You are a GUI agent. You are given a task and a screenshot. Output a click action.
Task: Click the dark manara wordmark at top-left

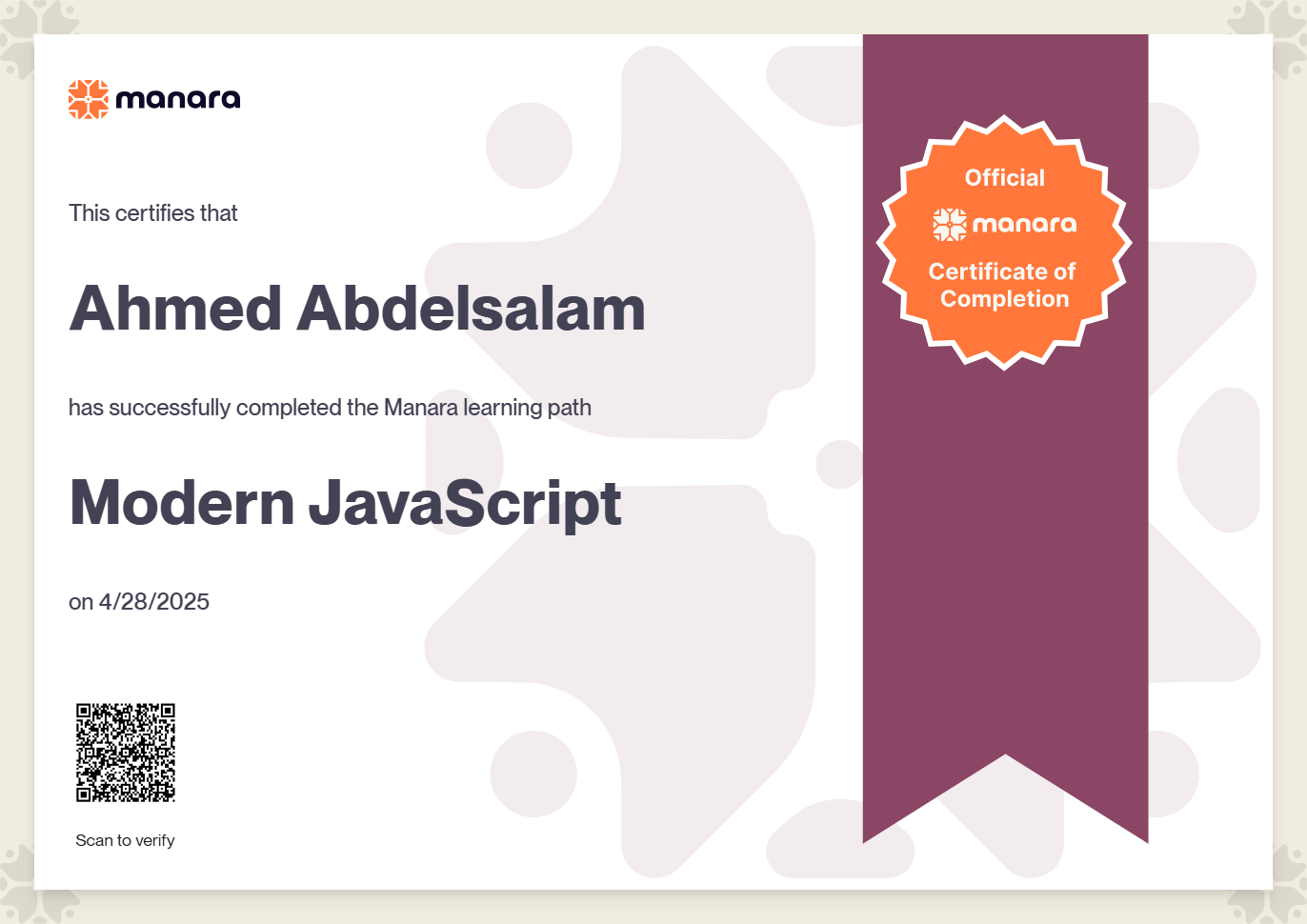click(x=178, y=99)
